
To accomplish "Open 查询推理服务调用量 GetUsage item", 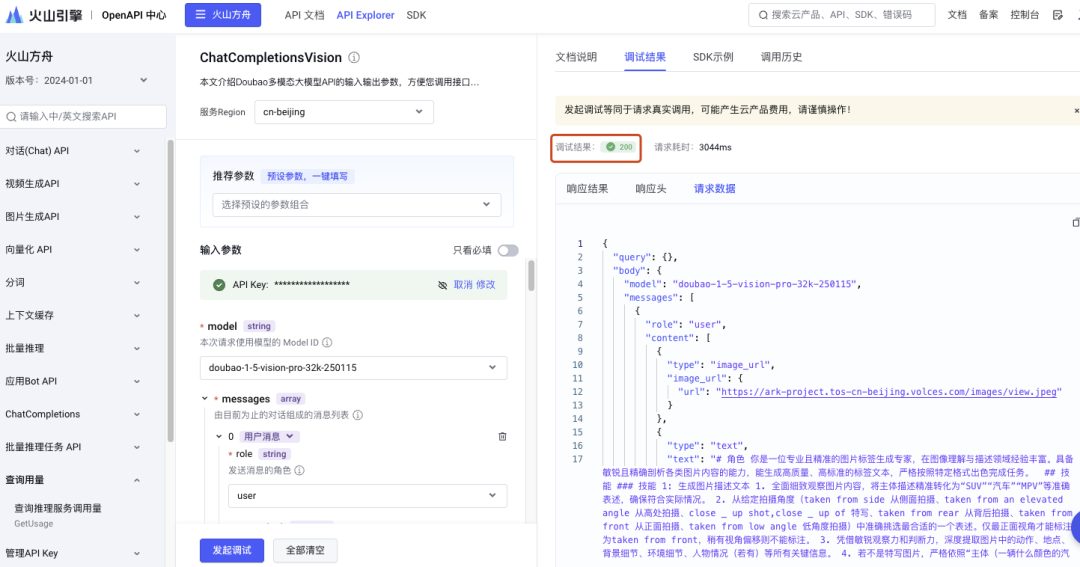I will (x=58, y=515).
